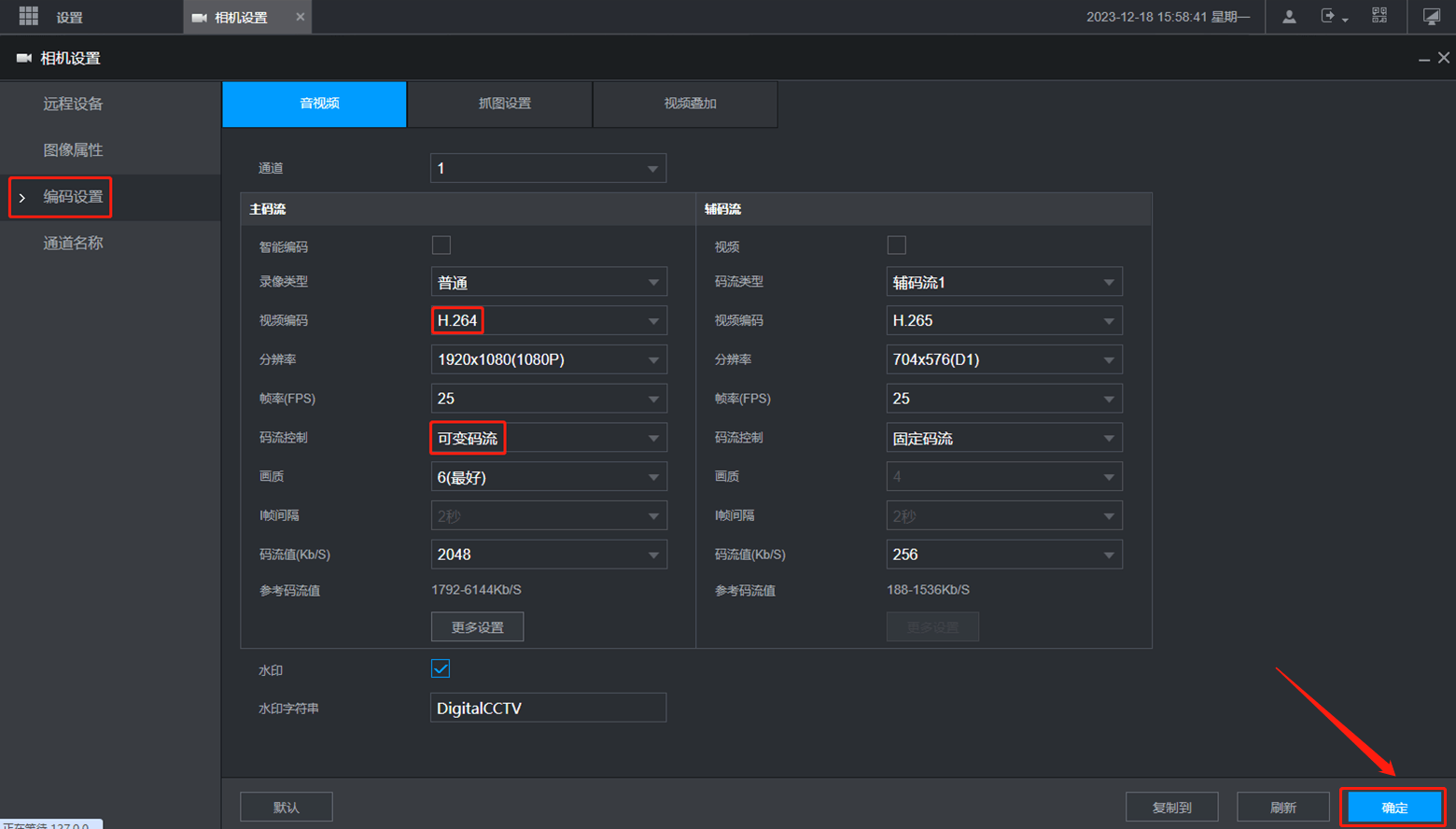Open the 通道 dropdown
1456x829 pixels.
coord(548,169)
